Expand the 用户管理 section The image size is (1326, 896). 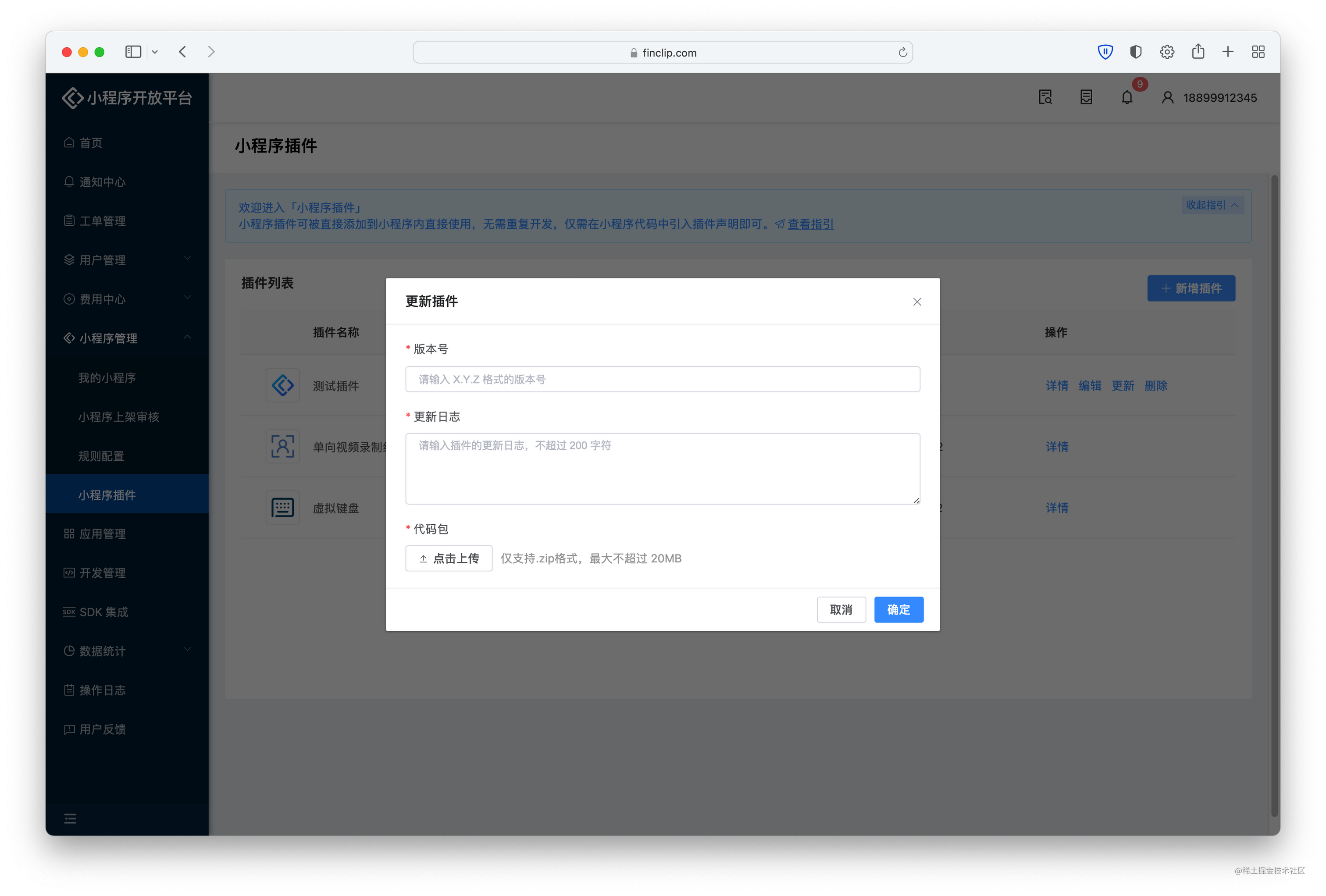127,260
